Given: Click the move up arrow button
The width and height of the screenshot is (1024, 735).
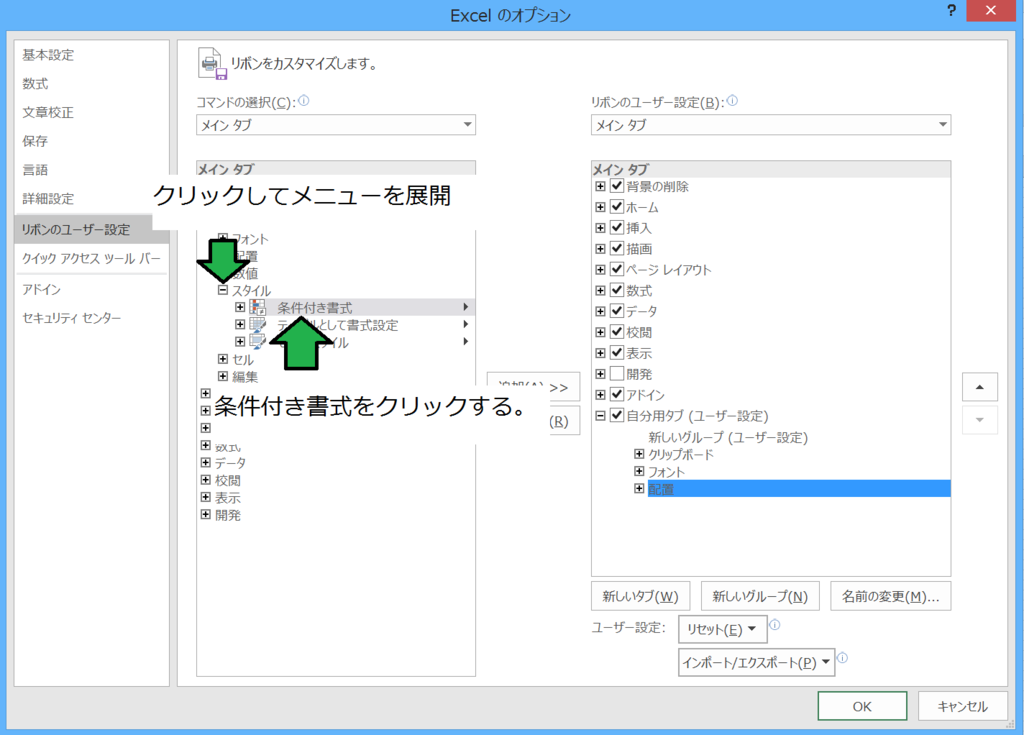Looking at the screenshot, I should [x=980, y=387].
